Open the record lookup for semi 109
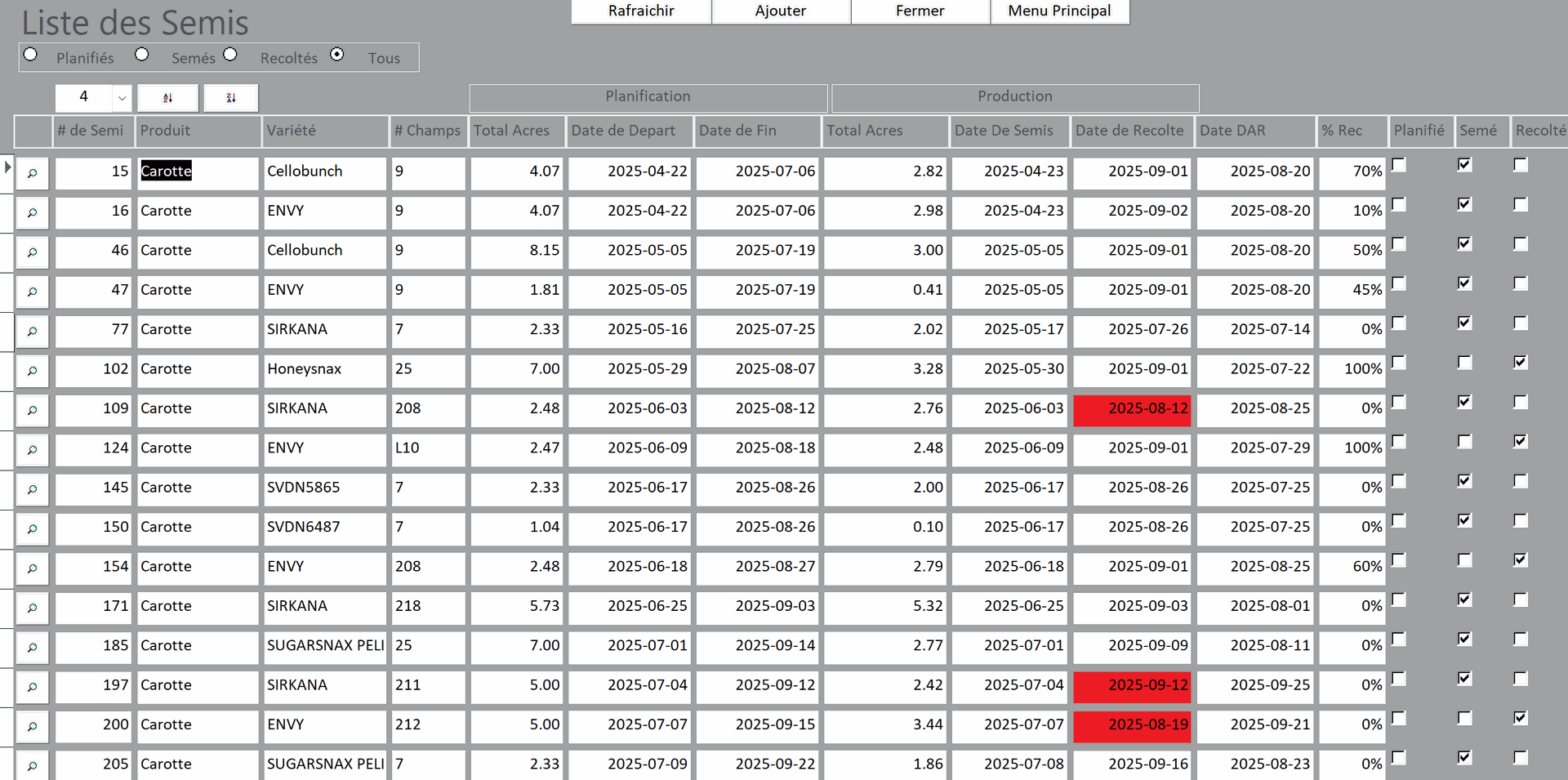The width and height of the screenshot is (1568, 780). (33, 410)
